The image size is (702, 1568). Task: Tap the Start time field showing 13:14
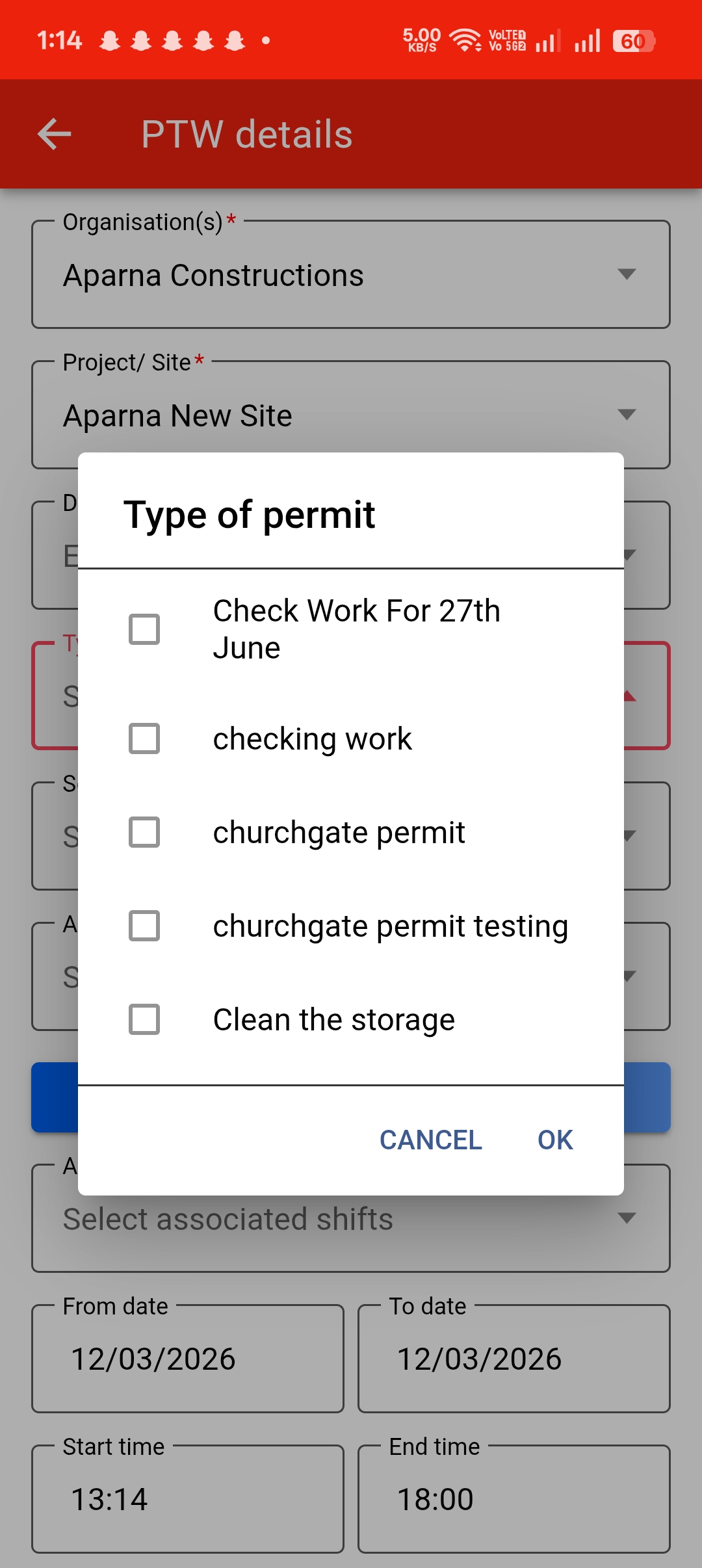click(188, 1499)
